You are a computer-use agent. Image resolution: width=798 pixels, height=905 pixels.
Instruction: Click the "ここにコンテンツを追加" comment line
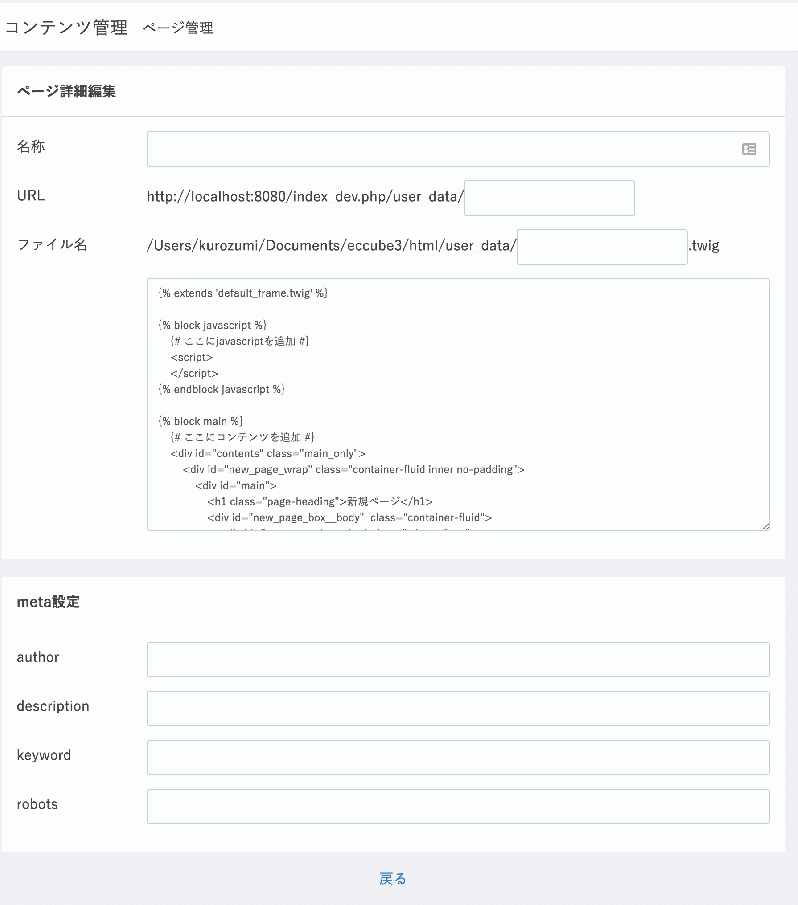(x=243, y=437)
